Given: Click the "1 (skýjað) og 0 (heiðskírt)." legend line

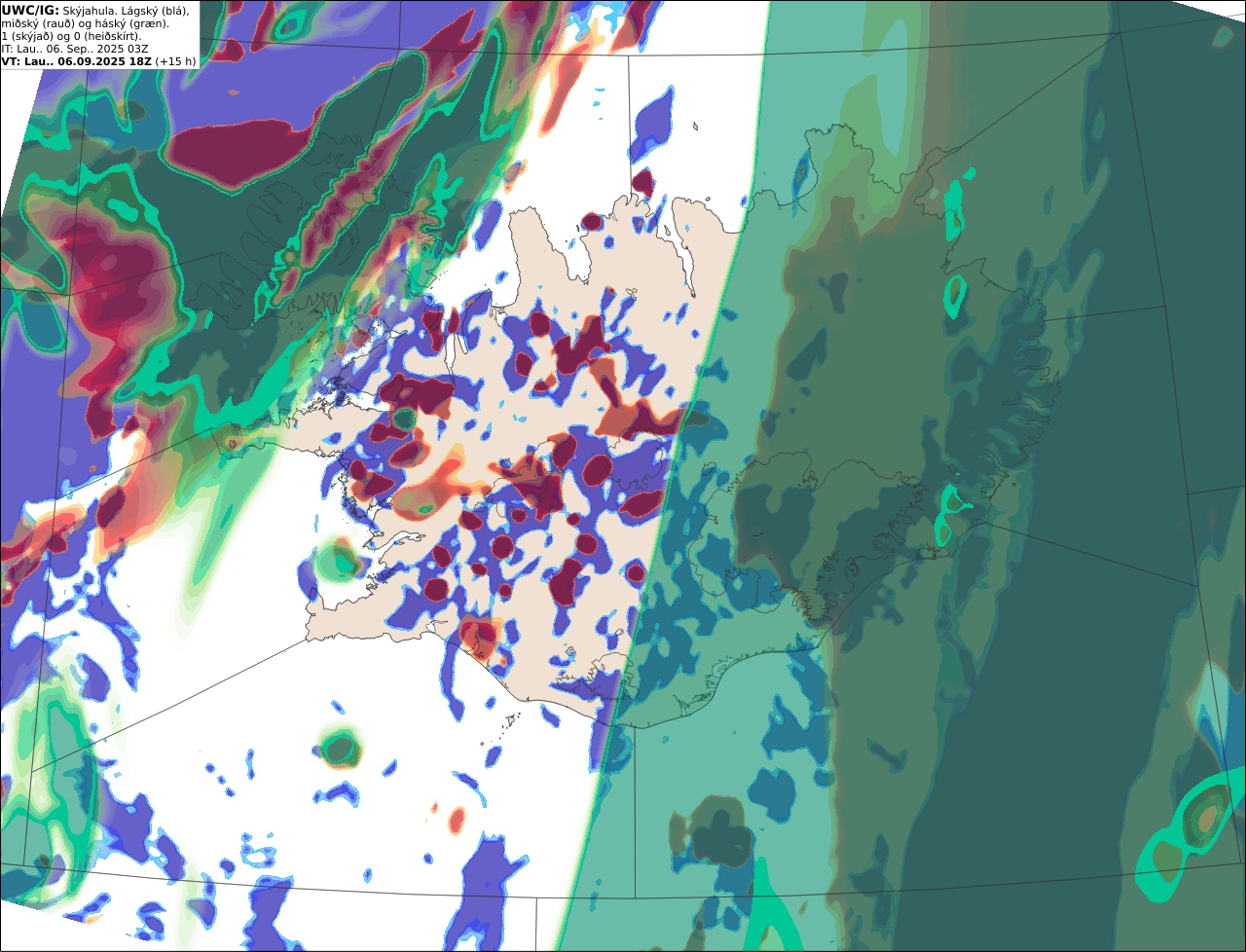Looking at the screenshot, I should click(x=71, y=36).
